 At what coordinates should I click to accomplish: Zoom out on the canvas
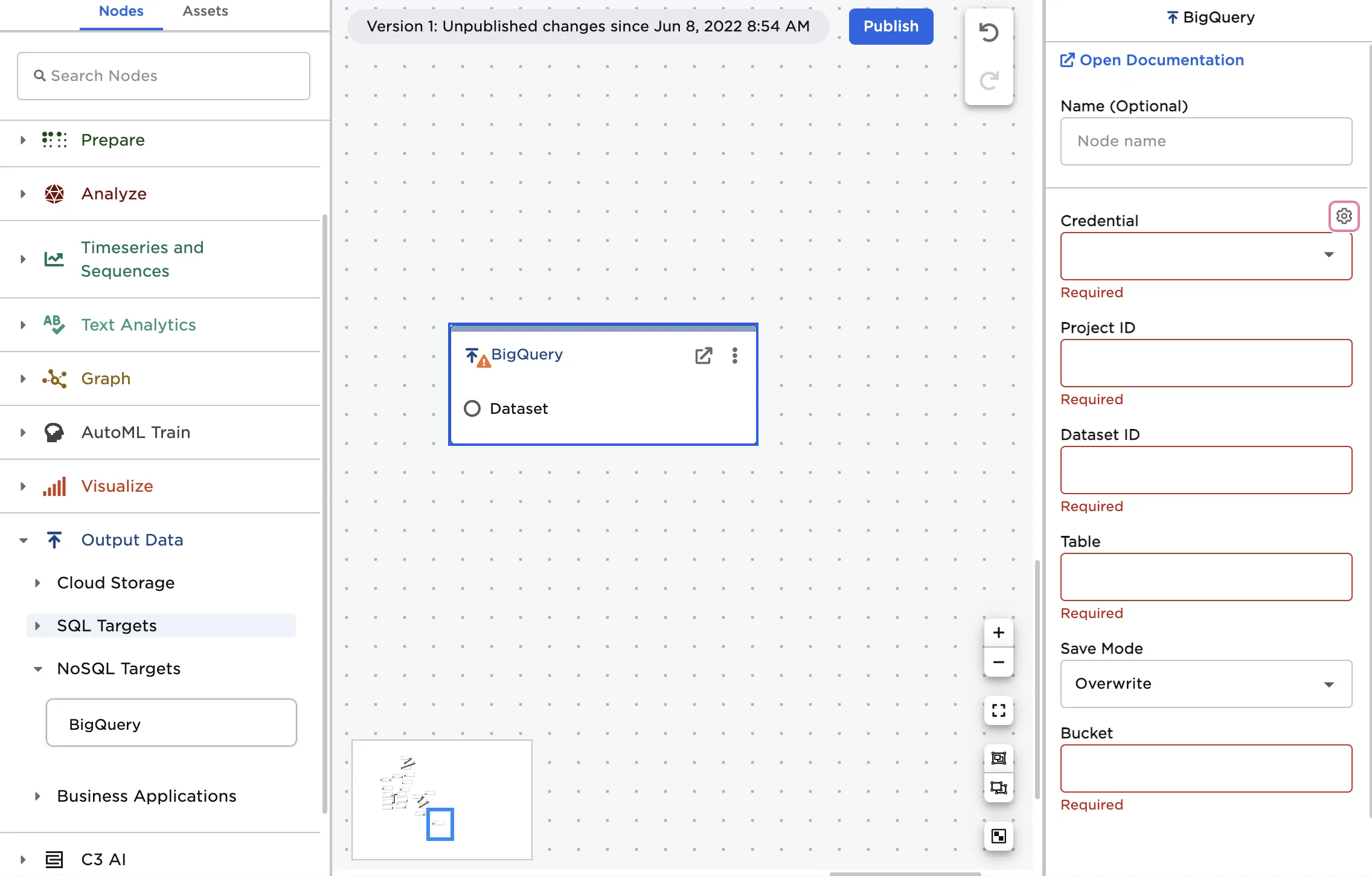[x=998, y=662]
